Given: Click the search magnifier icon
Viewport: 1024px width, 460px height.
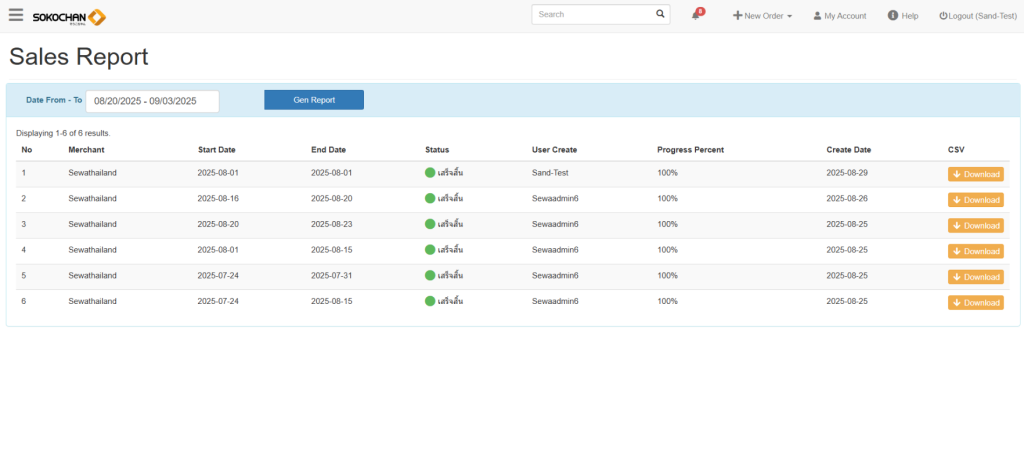Looking at the screenshot, I should (660, 15).
